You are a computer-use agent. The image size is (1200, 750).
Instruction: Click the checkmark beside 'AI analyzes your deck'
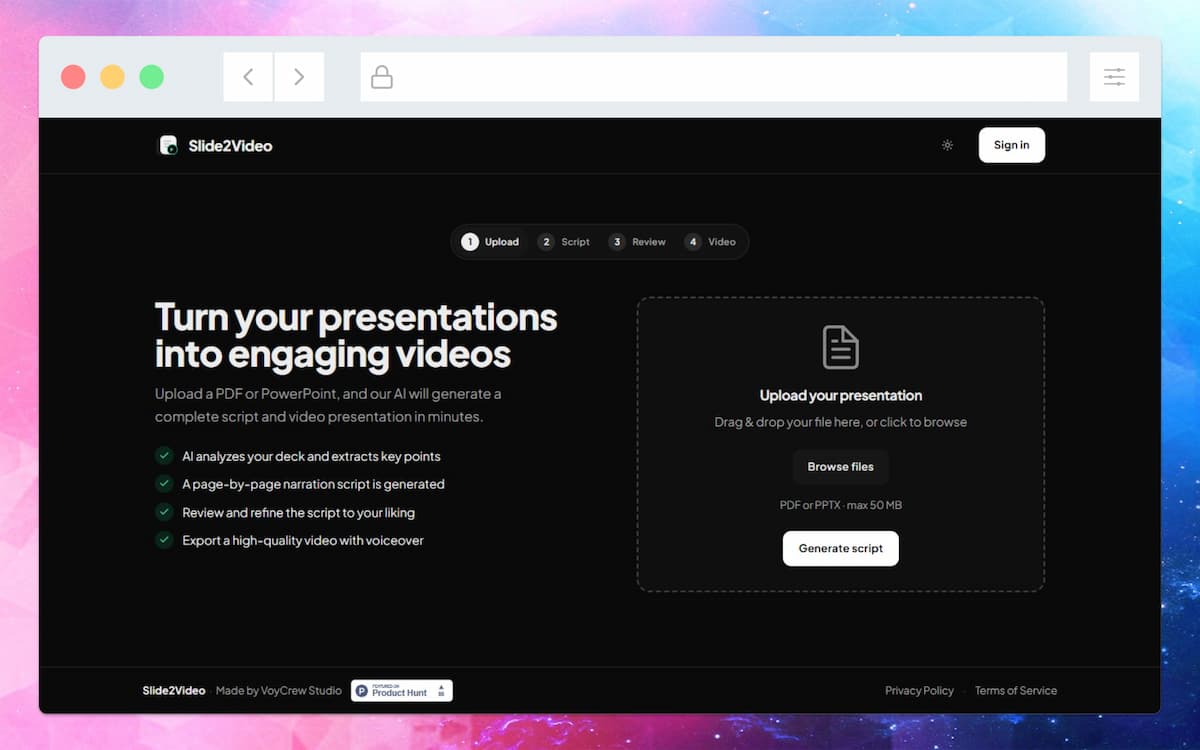pyautogui.click(x=164, y=456)
